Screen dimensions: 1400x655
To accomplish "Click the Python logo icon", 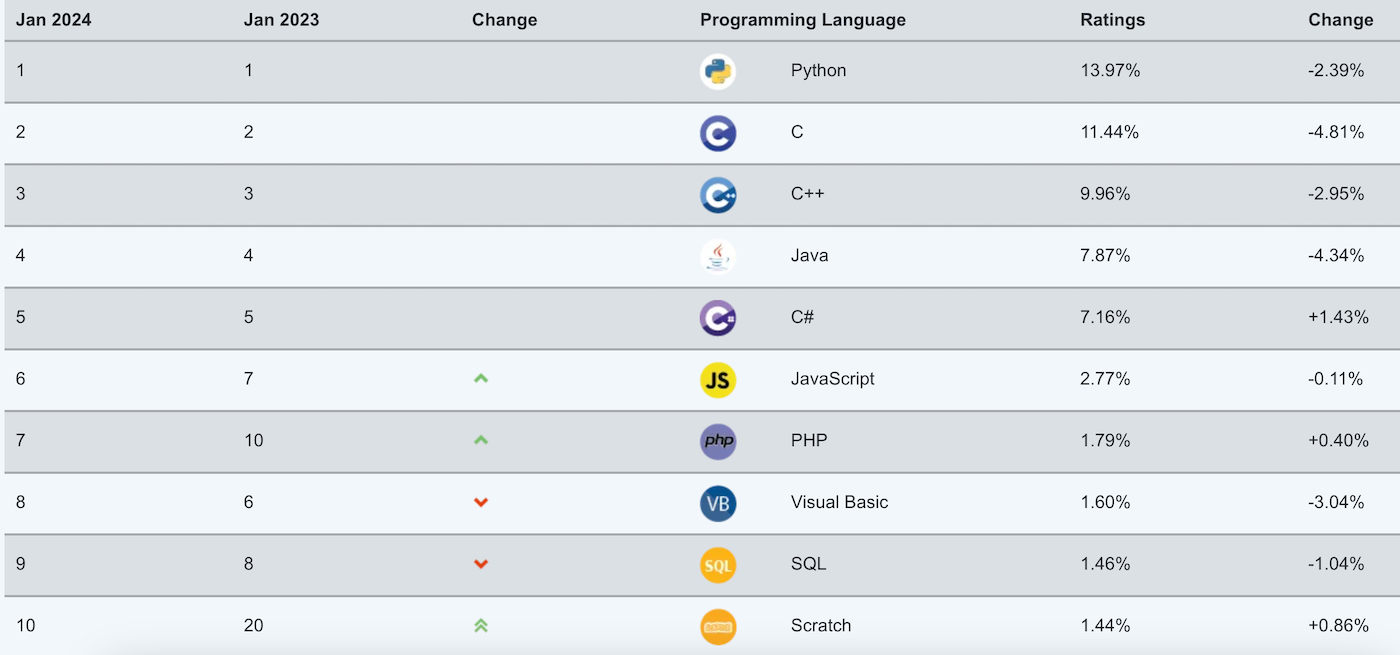I will pyautogui.click(x=718, y=71).
